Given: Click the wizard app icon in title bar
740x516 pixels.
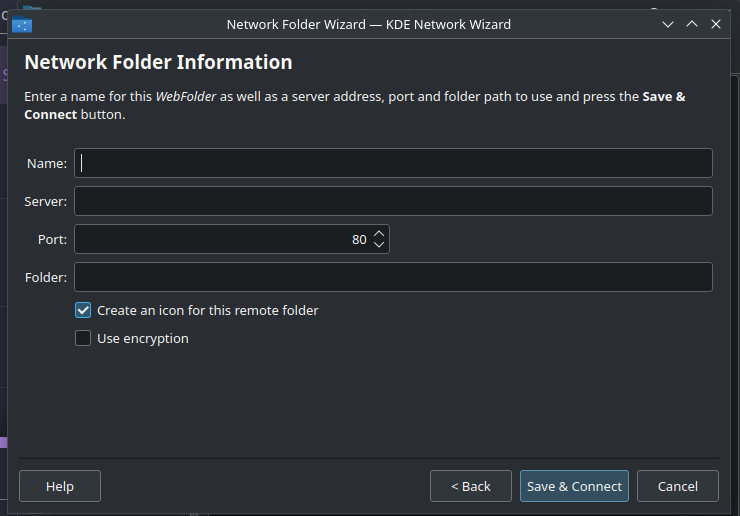Looking at the screenshot, I should point(22,25).
